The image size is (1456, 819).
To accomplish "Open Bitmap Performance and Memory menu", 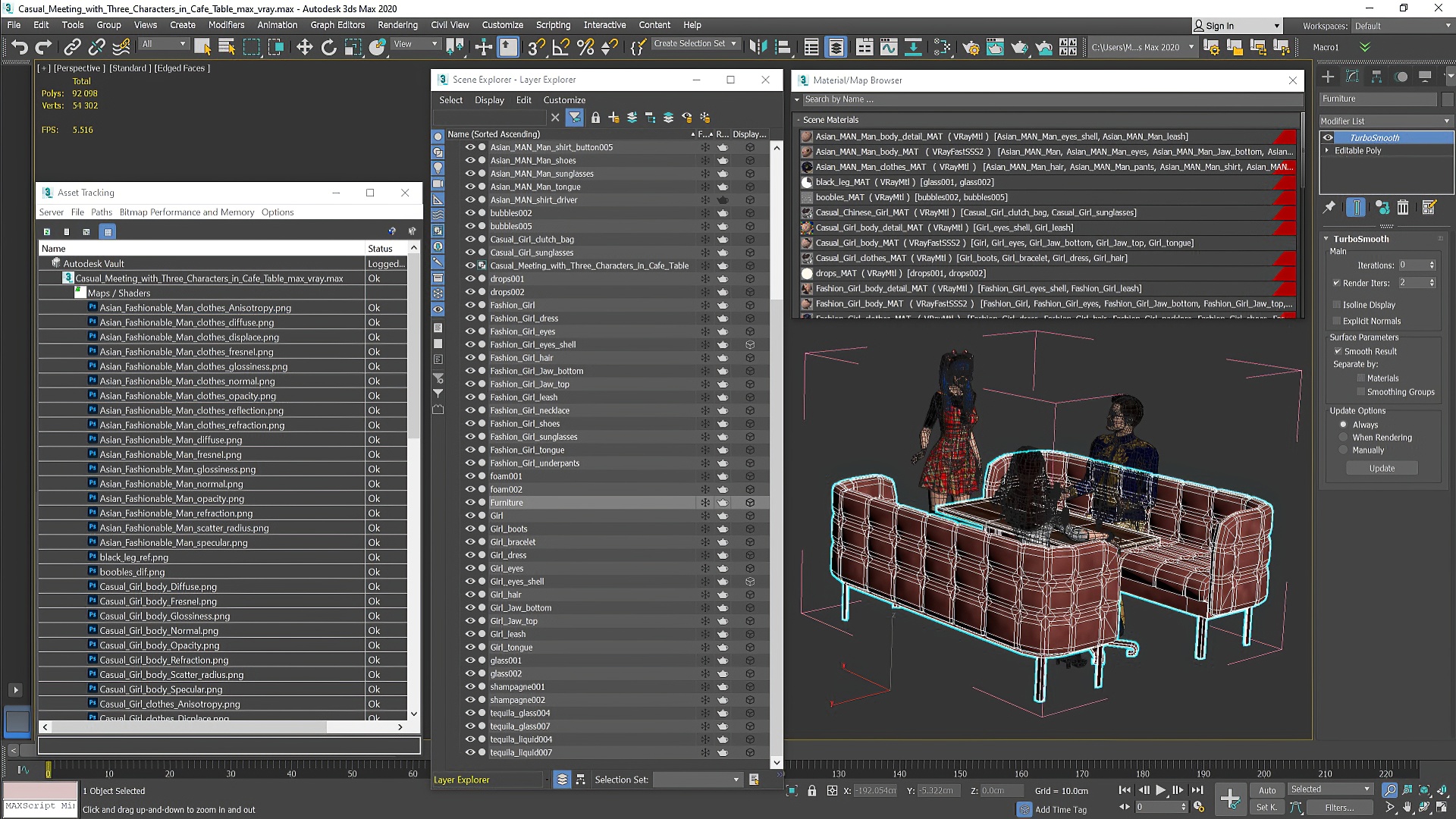I will tap(187, 212).
